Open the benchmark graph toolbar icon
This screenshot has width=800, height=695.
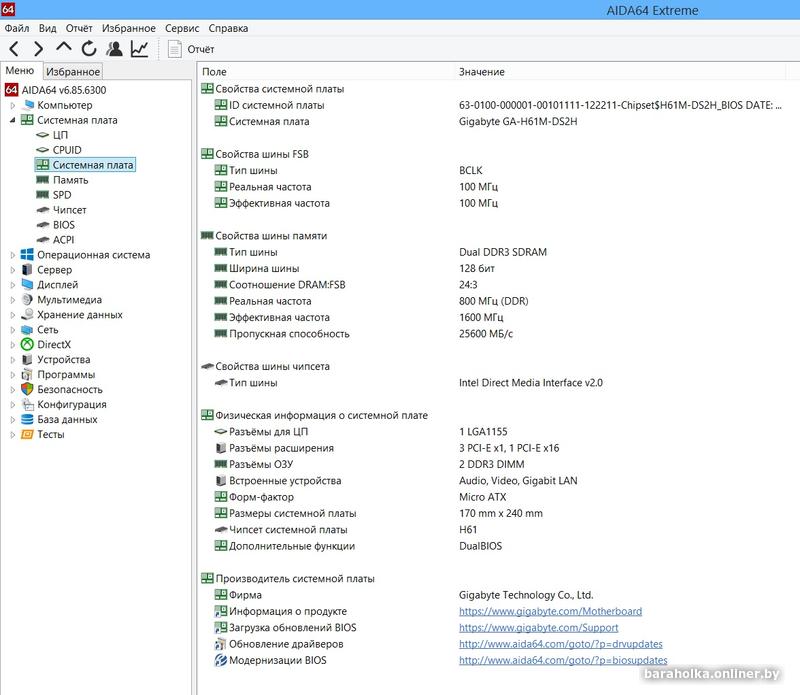point(139,48)
